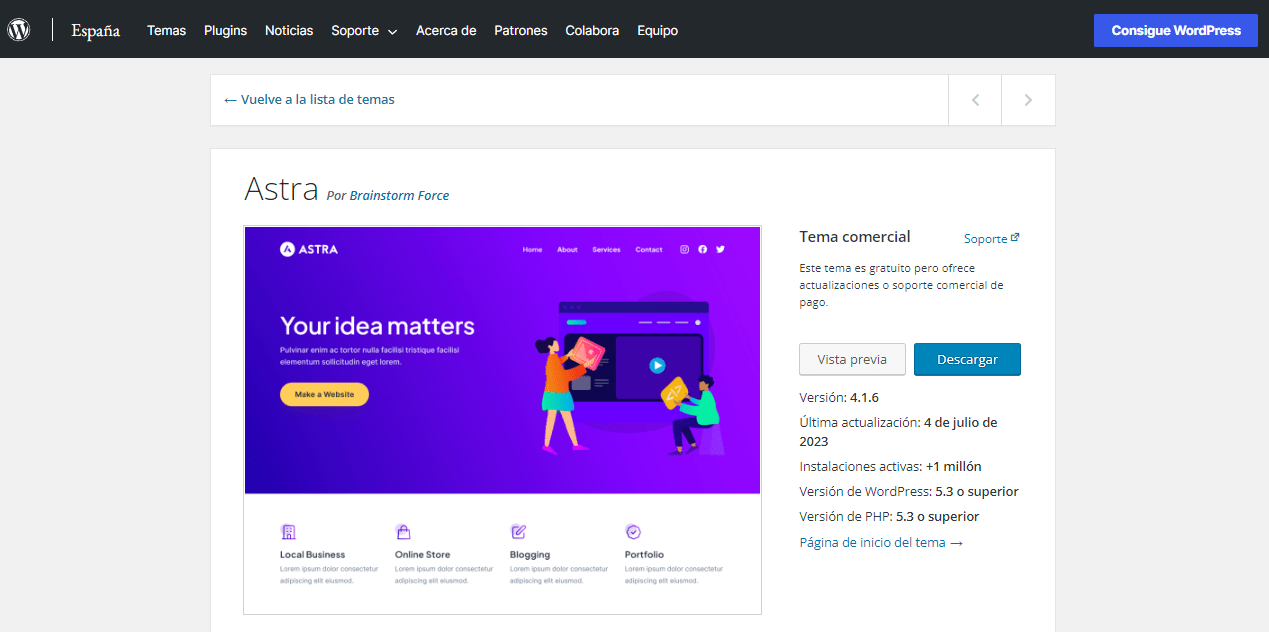Go to previous theme arrow

pos(975,100)
